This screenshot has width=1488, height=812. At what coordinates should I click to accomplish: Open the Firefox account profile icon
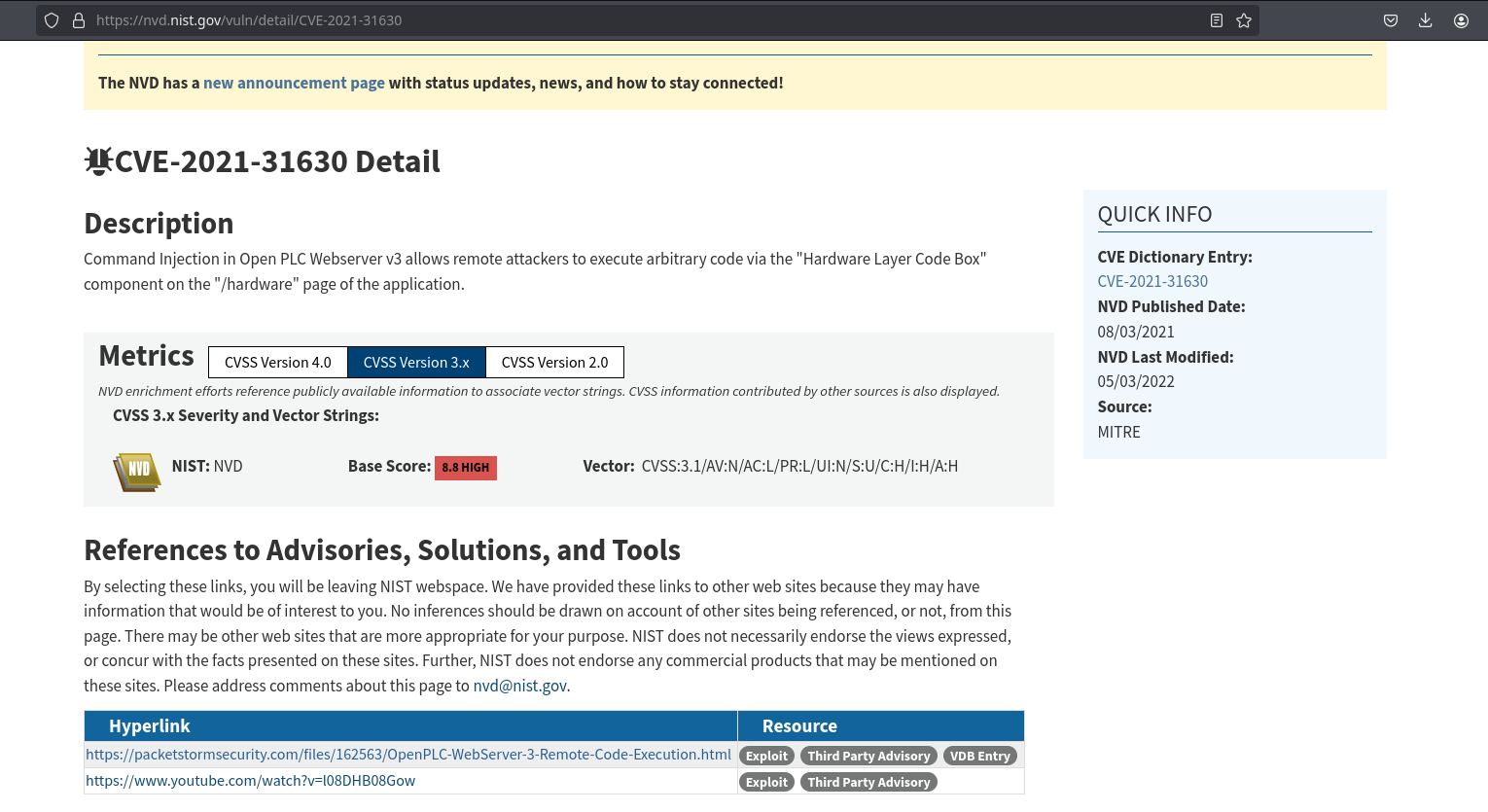(x=1461, y=20)
